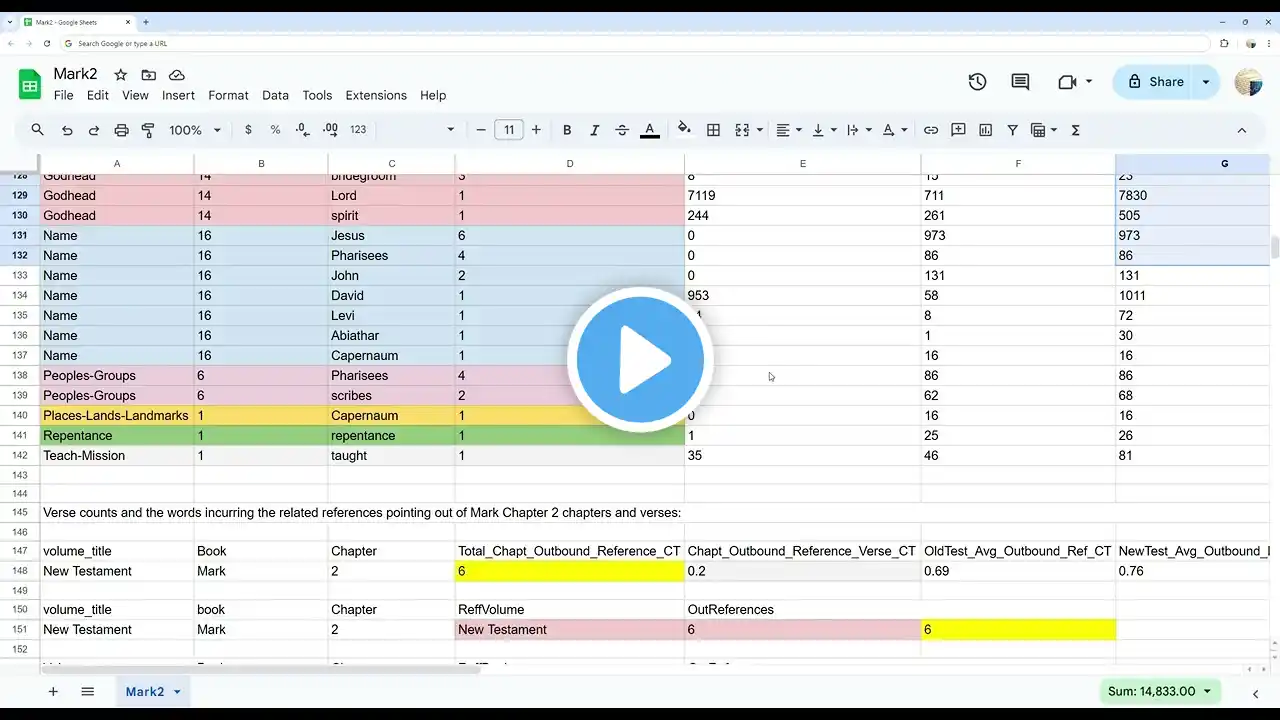
Task: Expand the merge type dropdown arrow
Action: [759, 130]
